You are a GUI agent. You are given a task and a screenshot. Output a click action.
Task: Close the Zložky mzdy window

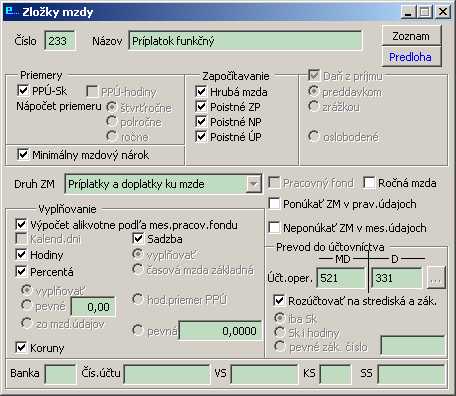tap(443, 12)
